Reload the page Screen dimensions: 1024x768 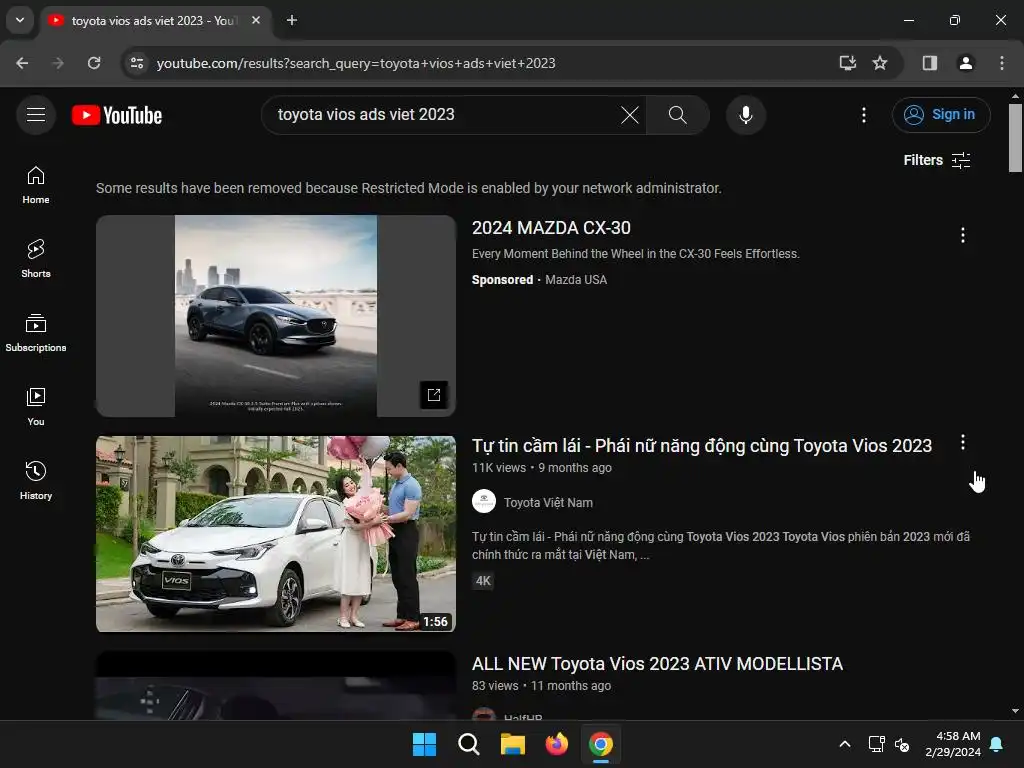click(94, 63)
